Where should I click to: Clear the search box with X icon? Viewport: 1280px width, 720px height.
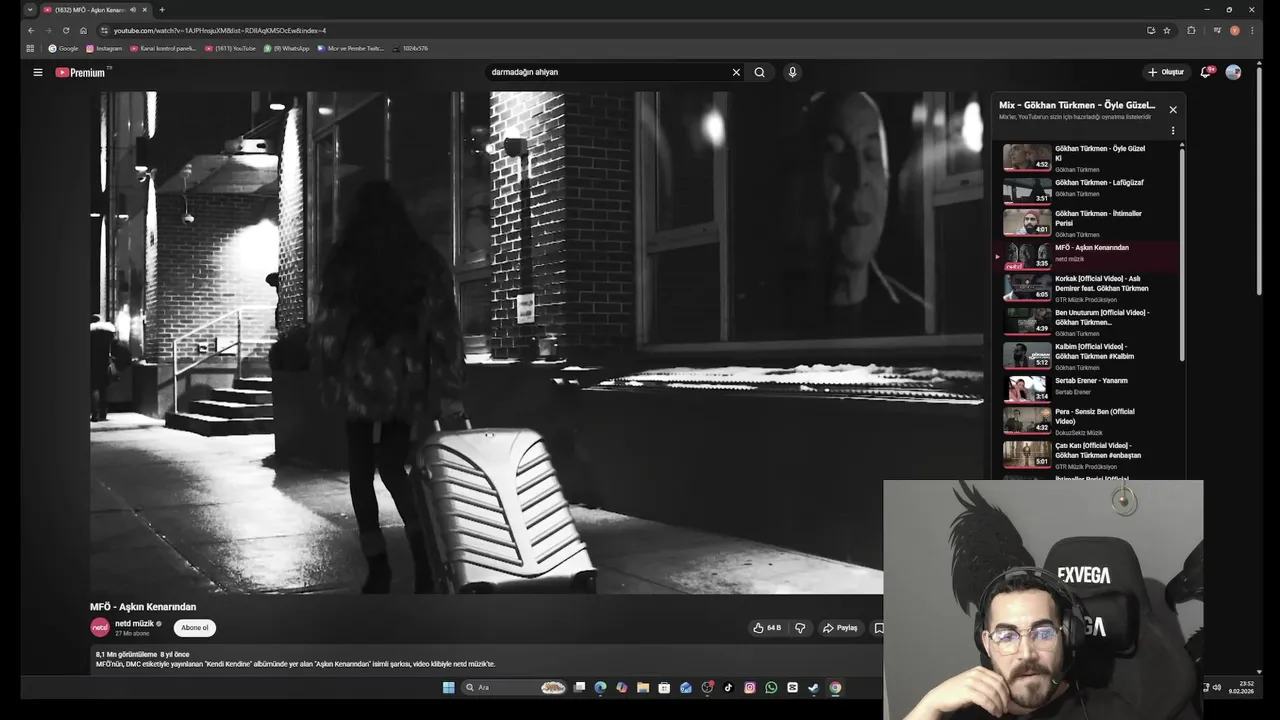736,72
